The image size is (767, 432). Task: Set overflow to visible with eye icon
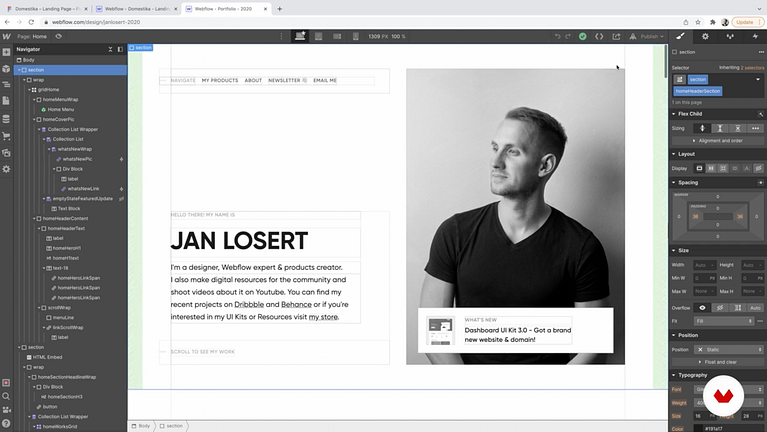(x=701, y=307)
